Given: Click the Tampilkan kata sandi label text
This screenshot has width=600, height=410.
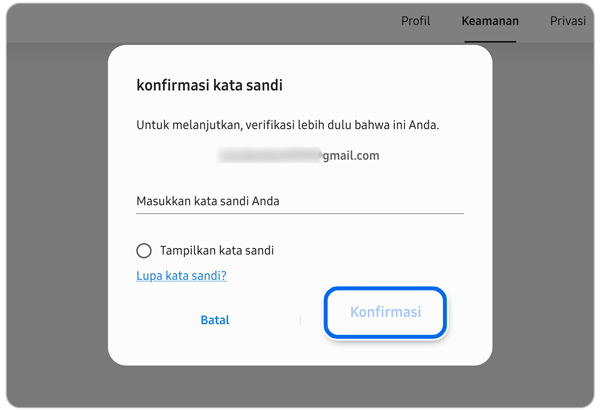Looking at the screenshot, I should point(217,251).
